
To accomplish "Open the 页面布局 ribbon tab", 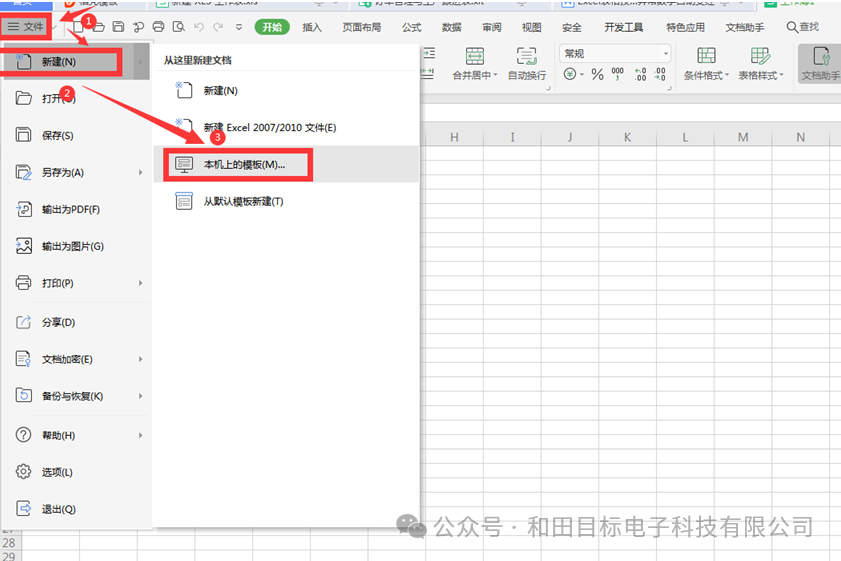I will (x=362, y=27).
